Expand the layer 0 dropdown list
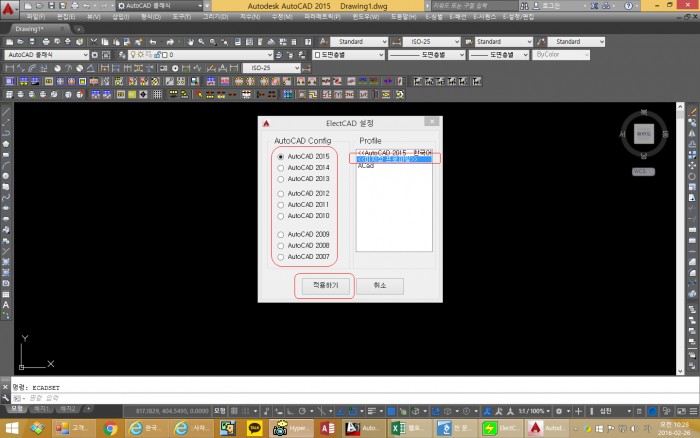 (270, 55)
